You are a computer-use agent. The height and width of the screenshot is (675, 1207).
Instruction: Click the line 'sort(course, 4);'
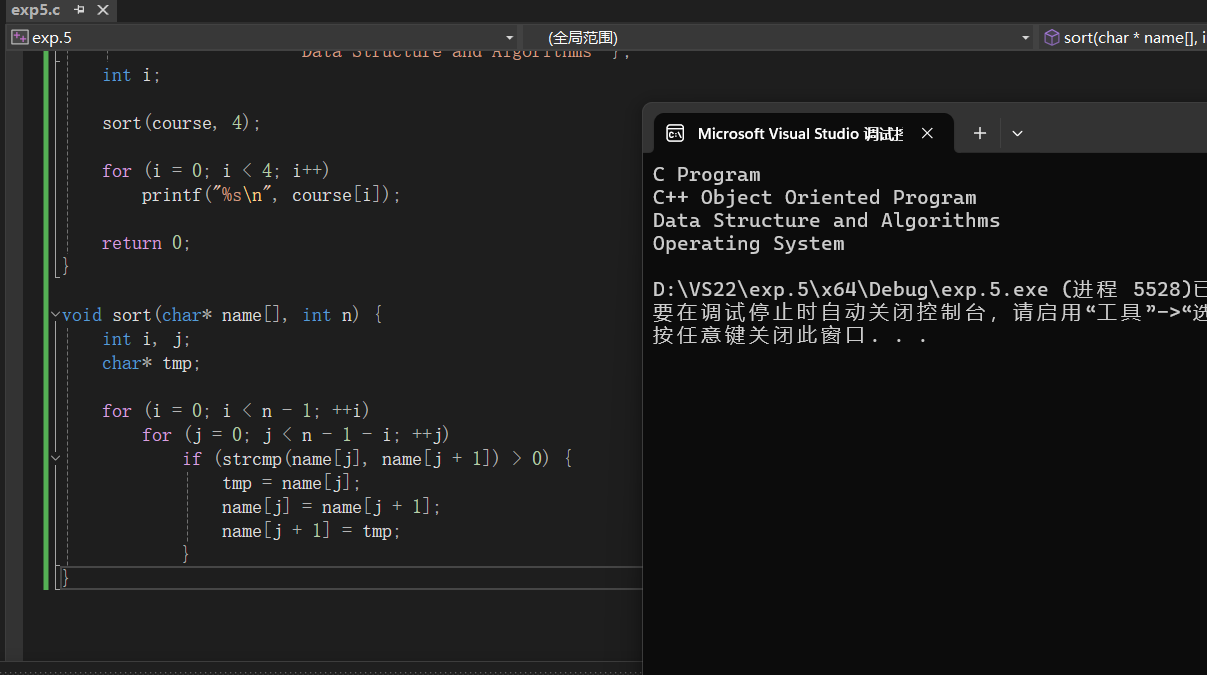click(x=181, y=123)
